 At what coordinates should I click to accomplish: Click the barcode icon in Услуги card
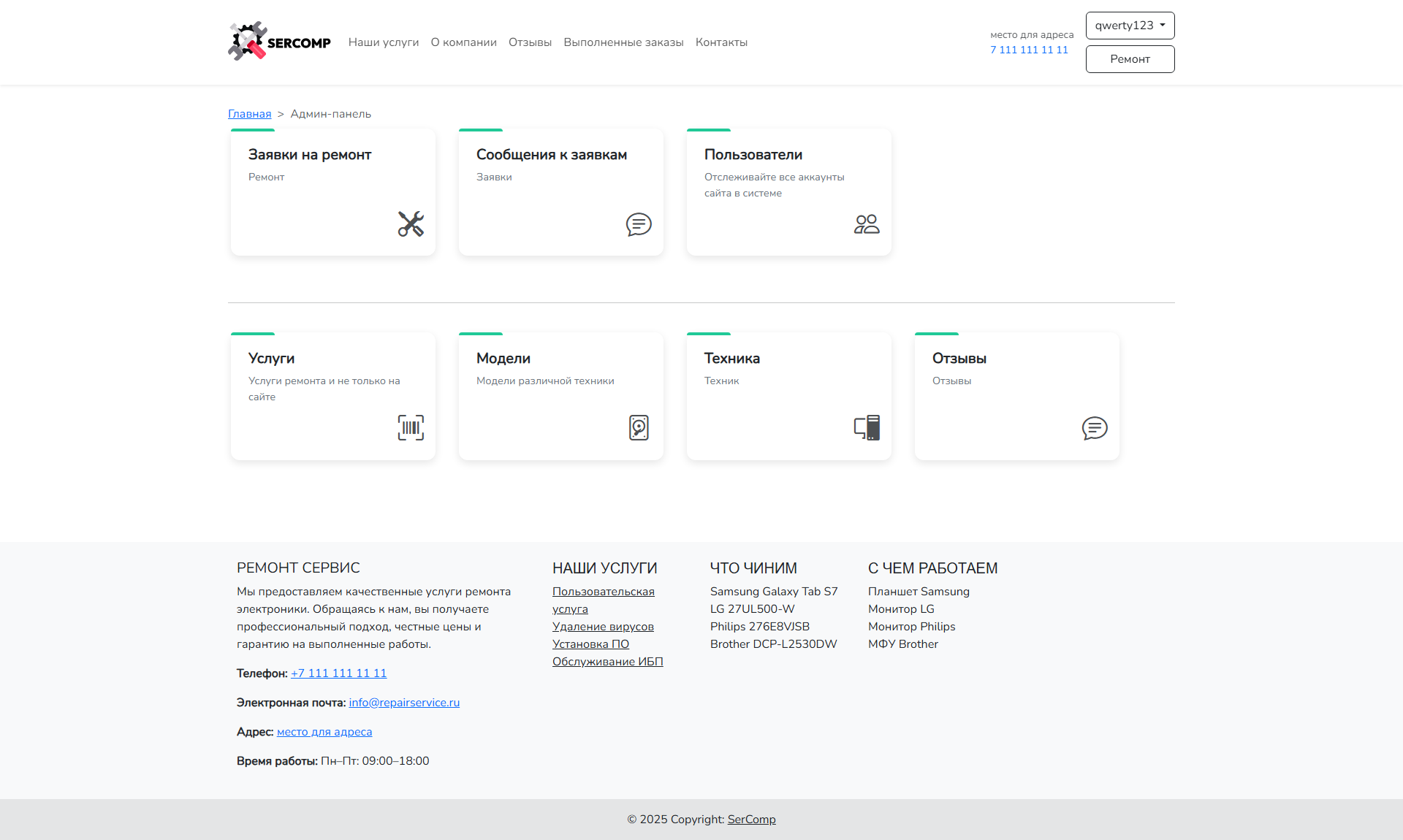click(x=411, y=428)
